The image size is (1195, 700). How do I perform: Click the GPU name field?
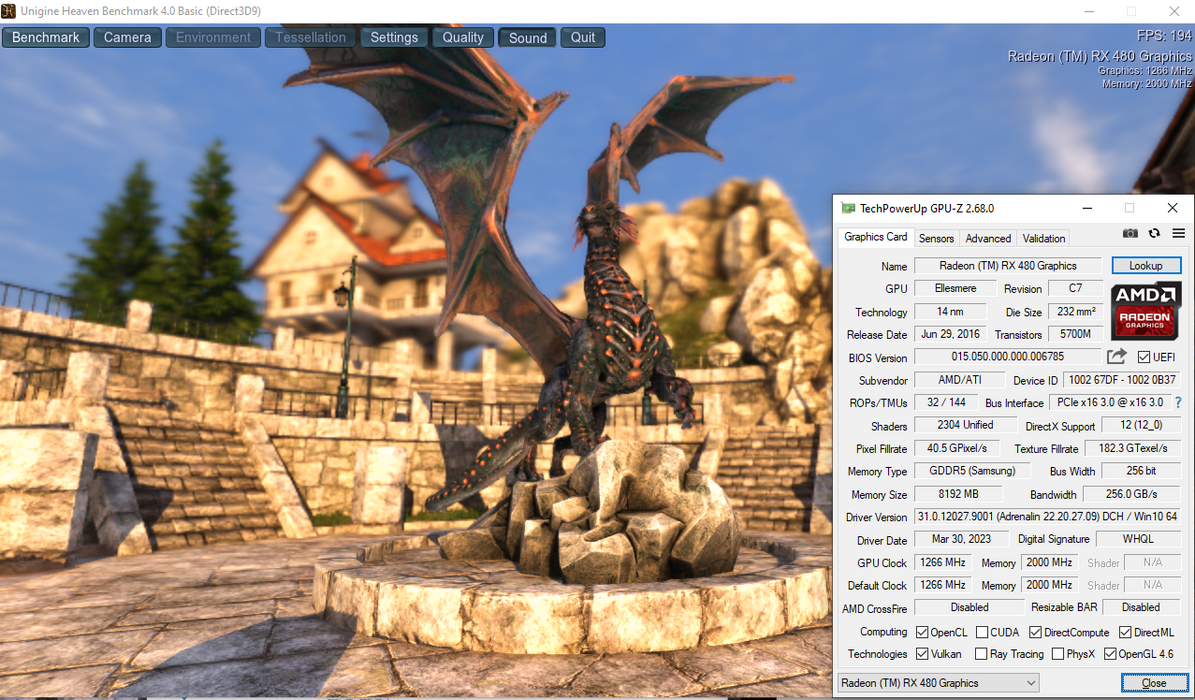tap(1008, 265)
